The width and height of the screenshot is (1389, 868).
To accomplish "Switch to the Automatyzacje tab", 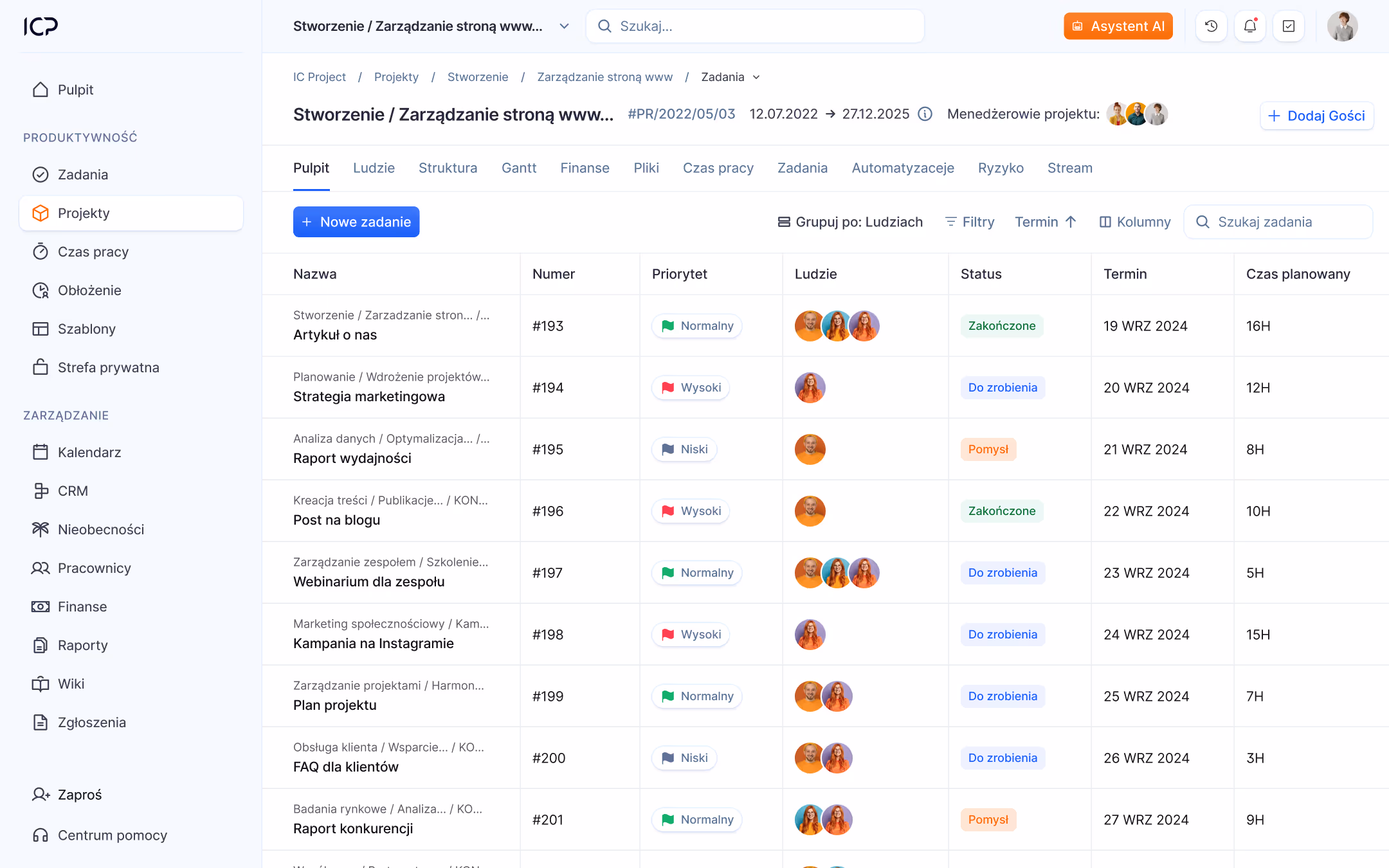I will tap(902, 168).
